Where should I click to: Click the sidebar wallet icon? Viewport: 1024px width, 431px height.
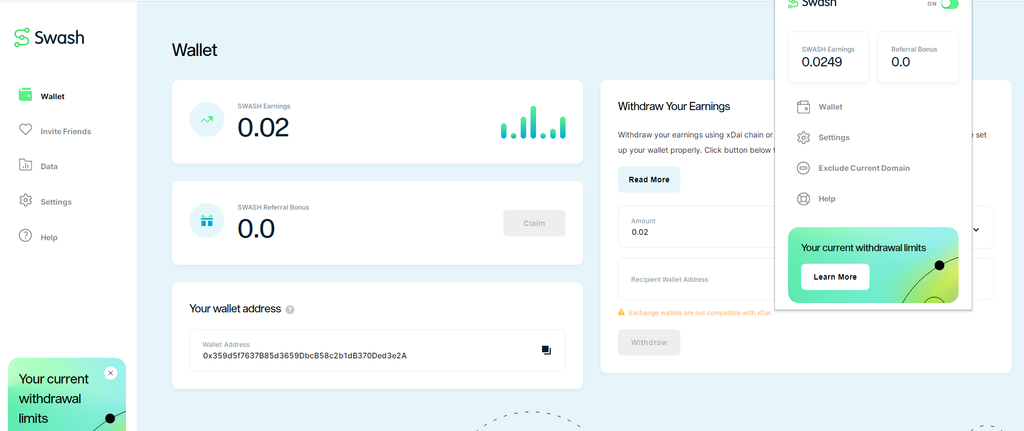point(25,95)
